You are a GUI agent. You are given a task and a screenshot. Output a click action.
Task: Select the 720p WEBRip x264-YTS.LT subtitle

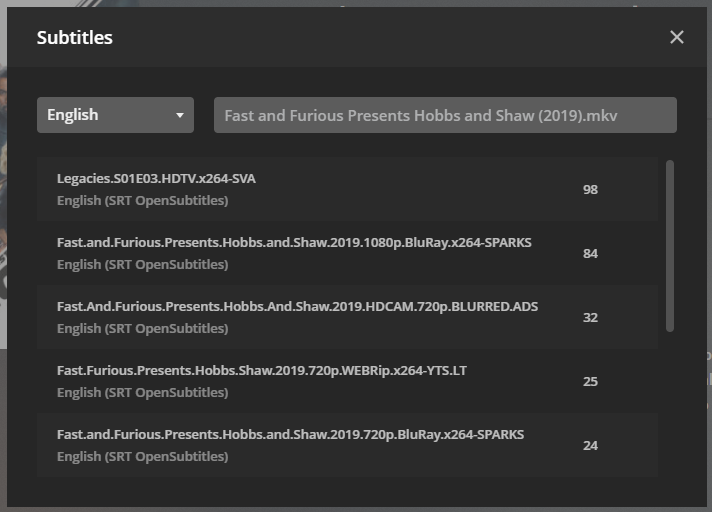[x=262, y=370]
